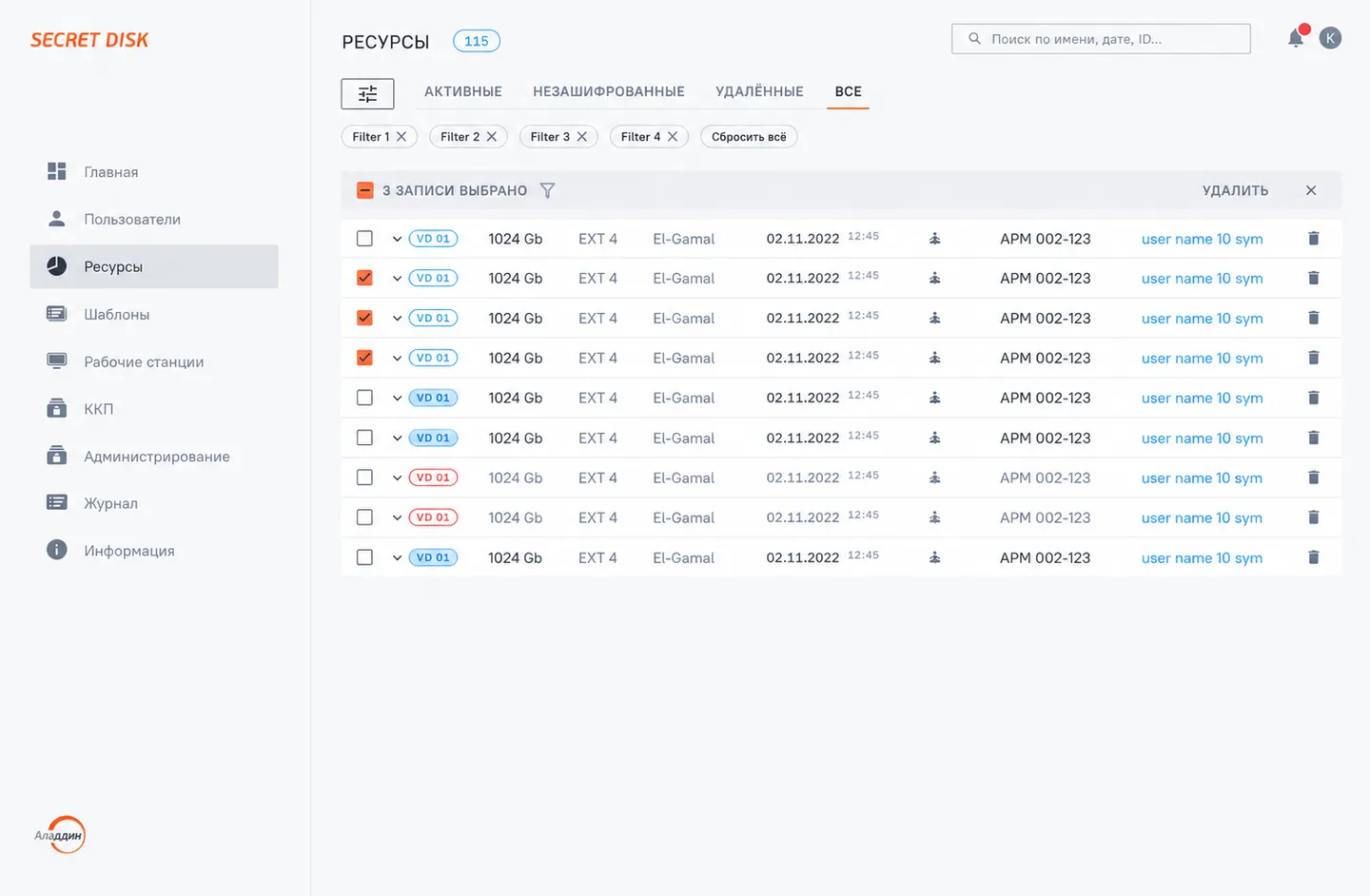This screenshot has width=1370, height=896.
Task: Click the Сбросить всё button
Action: 749,137
